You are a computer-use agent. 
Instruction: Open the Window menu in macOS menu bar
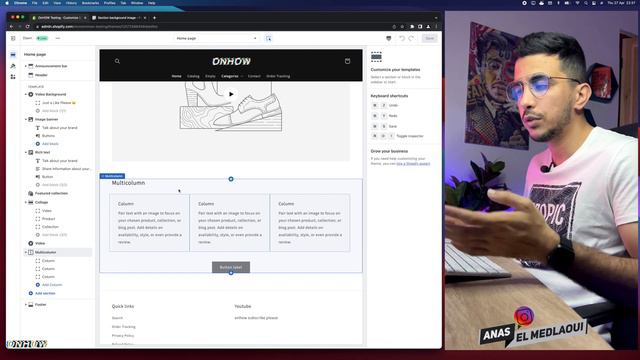coord(137,3)
